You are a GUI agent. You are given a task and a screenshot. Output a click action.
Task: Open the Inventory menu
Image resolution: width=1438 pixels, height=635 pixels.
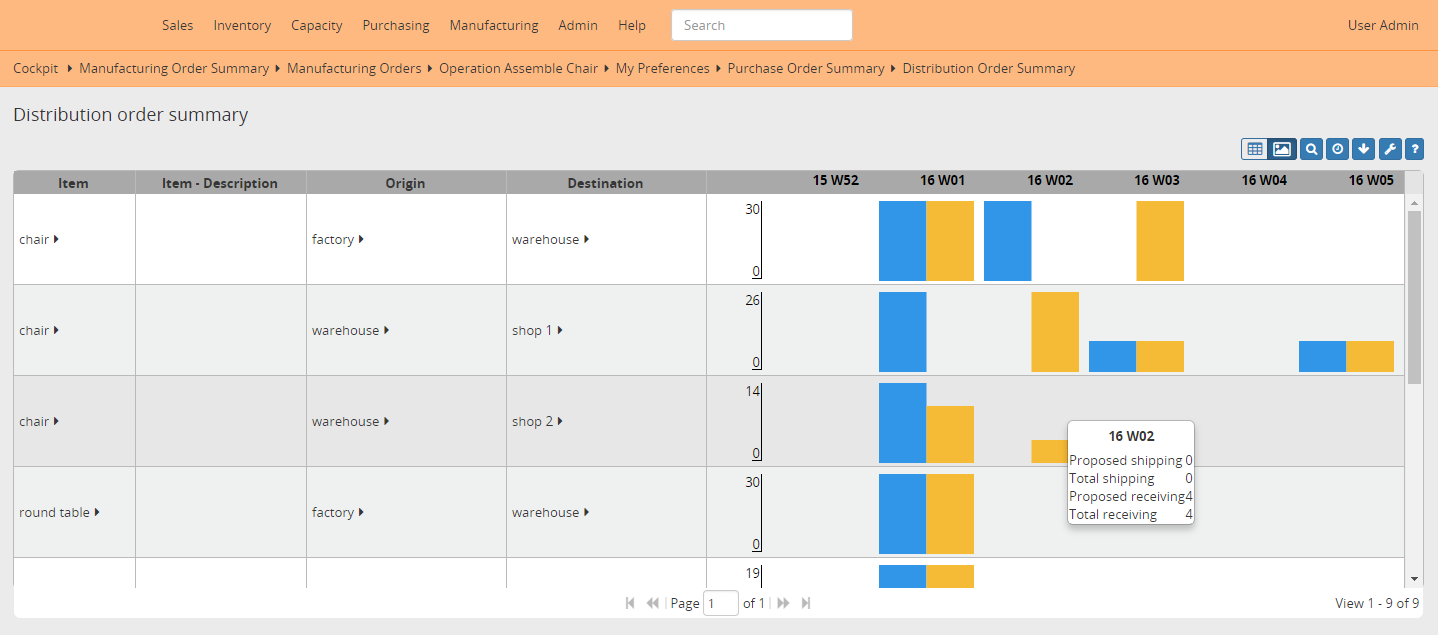[242, 25]
